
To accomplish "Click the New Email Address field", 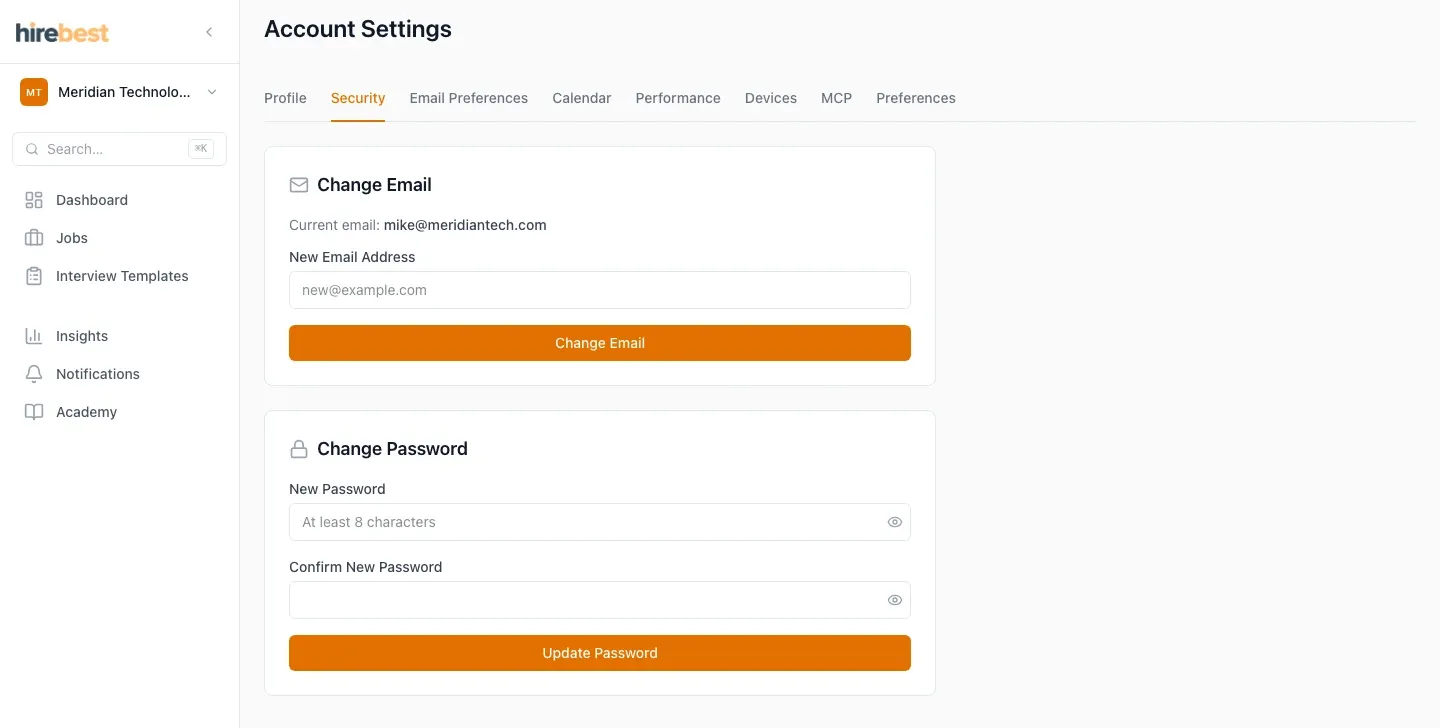I will coord(600,290).
